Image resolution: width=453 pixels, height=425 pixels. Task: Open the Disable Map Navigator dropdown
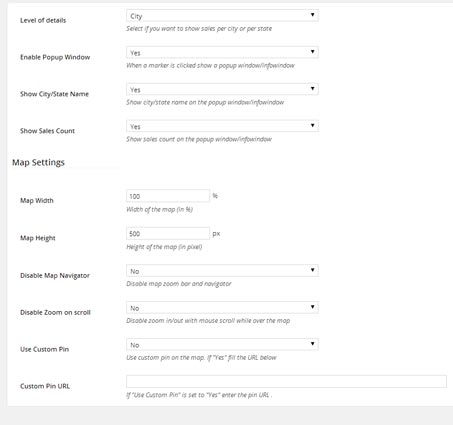222,271
